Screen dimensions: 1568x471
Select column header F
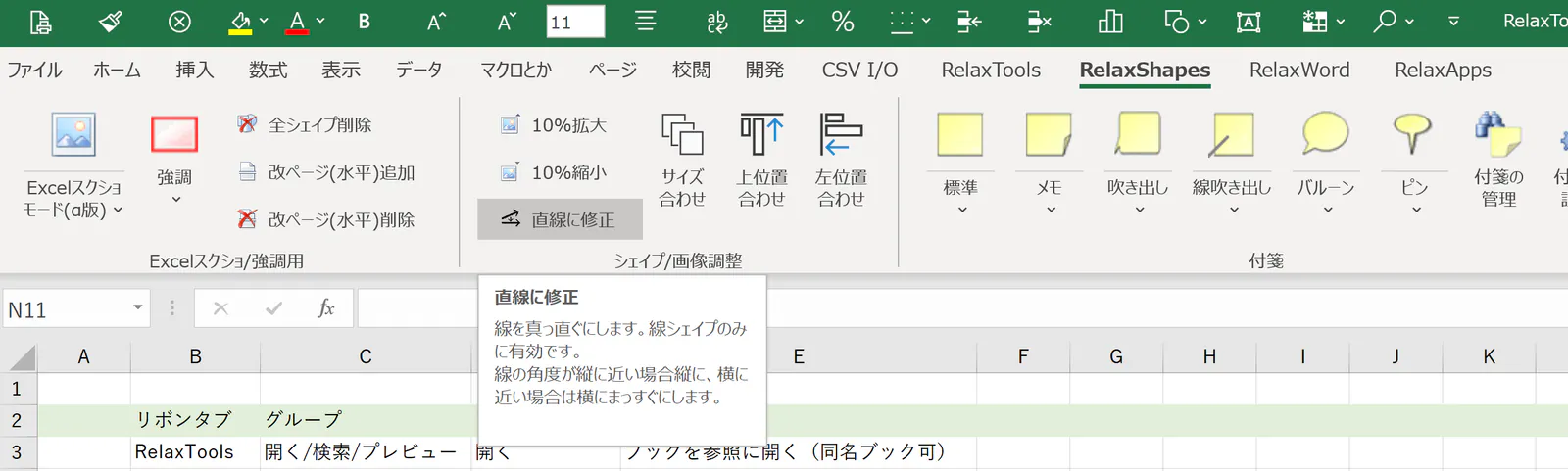tap(1023, 356)
